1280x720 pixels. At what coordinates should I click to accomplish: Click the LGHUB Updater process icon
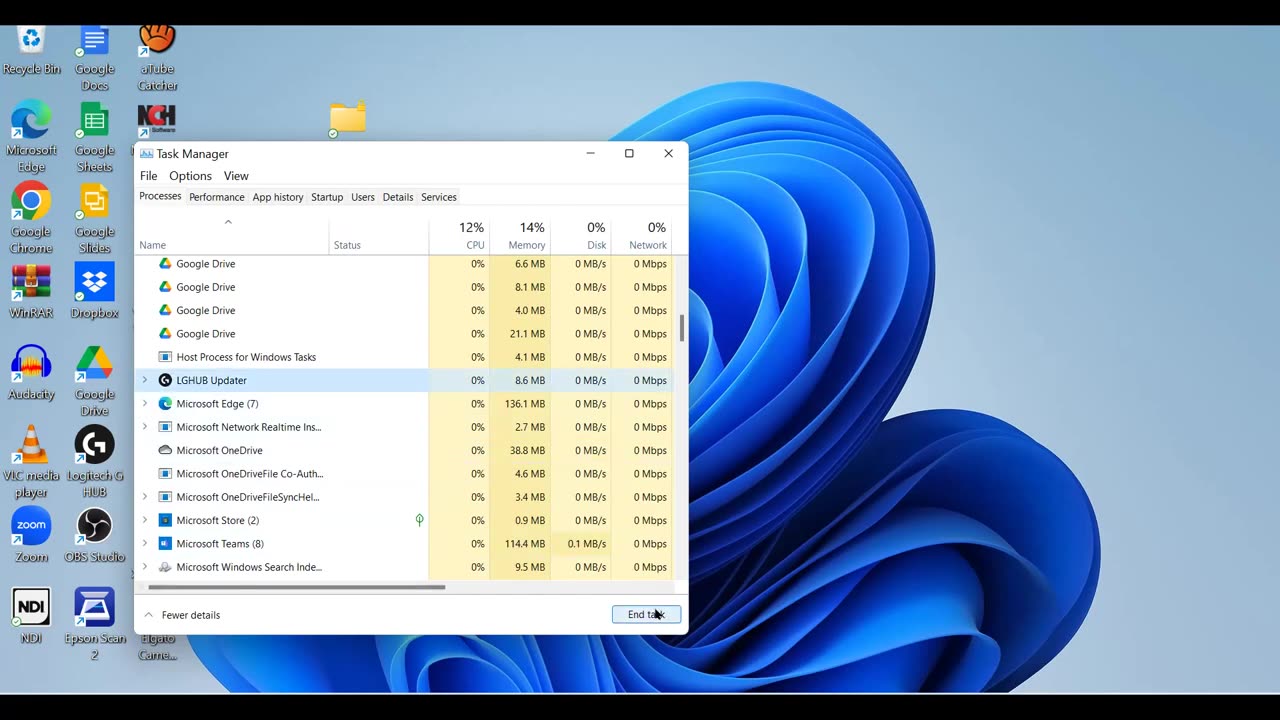tap(165, 380)
